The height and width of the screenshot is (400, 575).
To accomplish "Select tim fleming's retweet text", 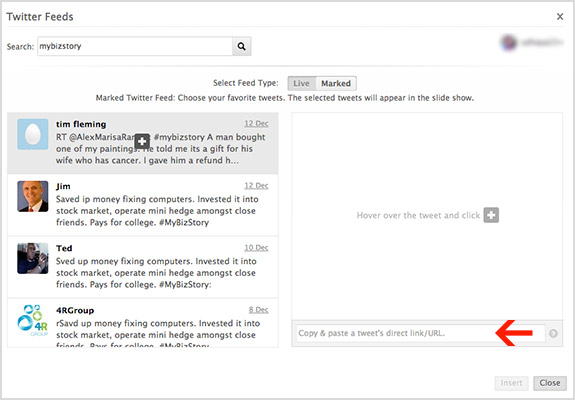I will (160, 149).
